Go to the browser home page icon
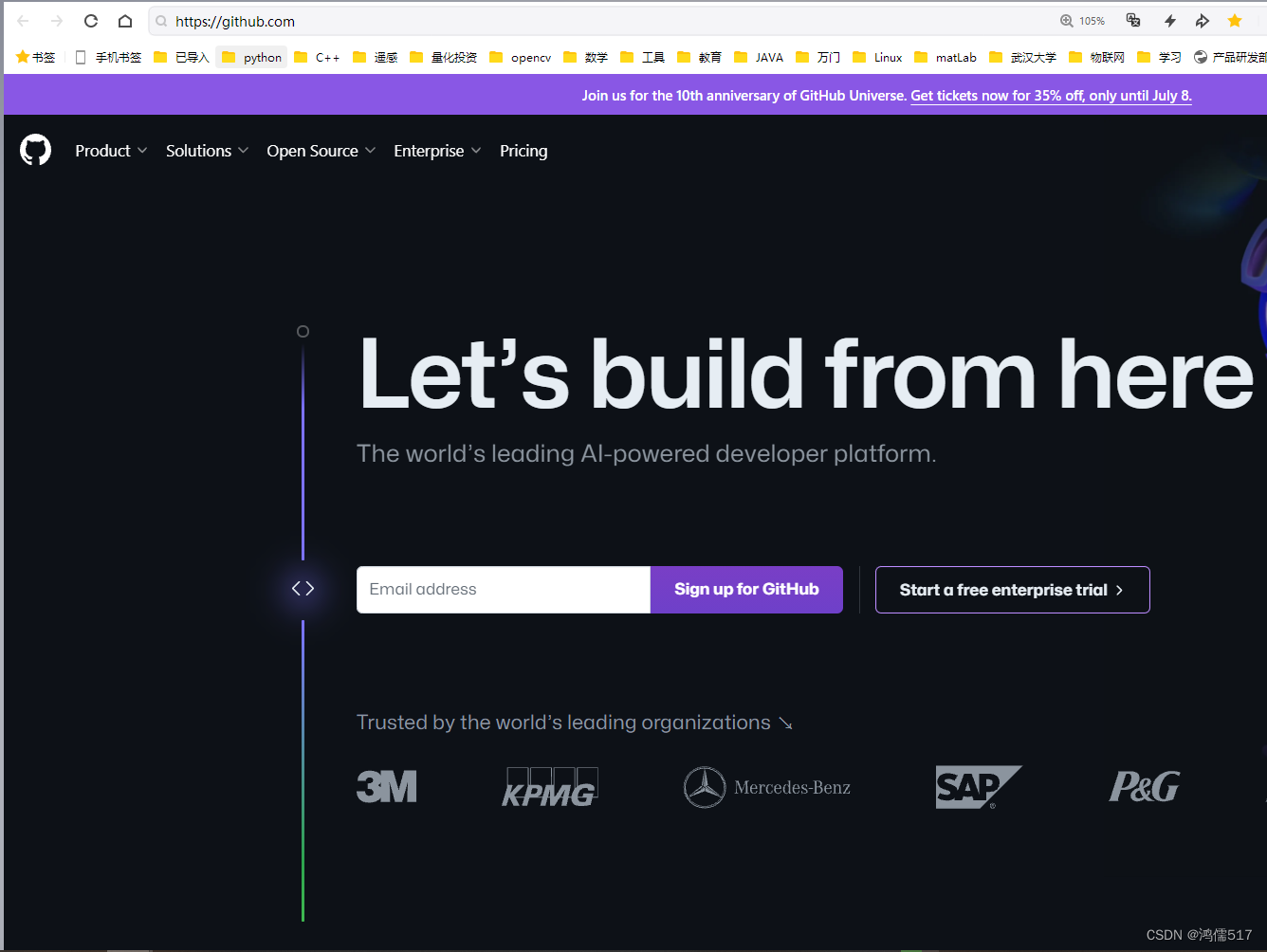 tap(125, 21)
